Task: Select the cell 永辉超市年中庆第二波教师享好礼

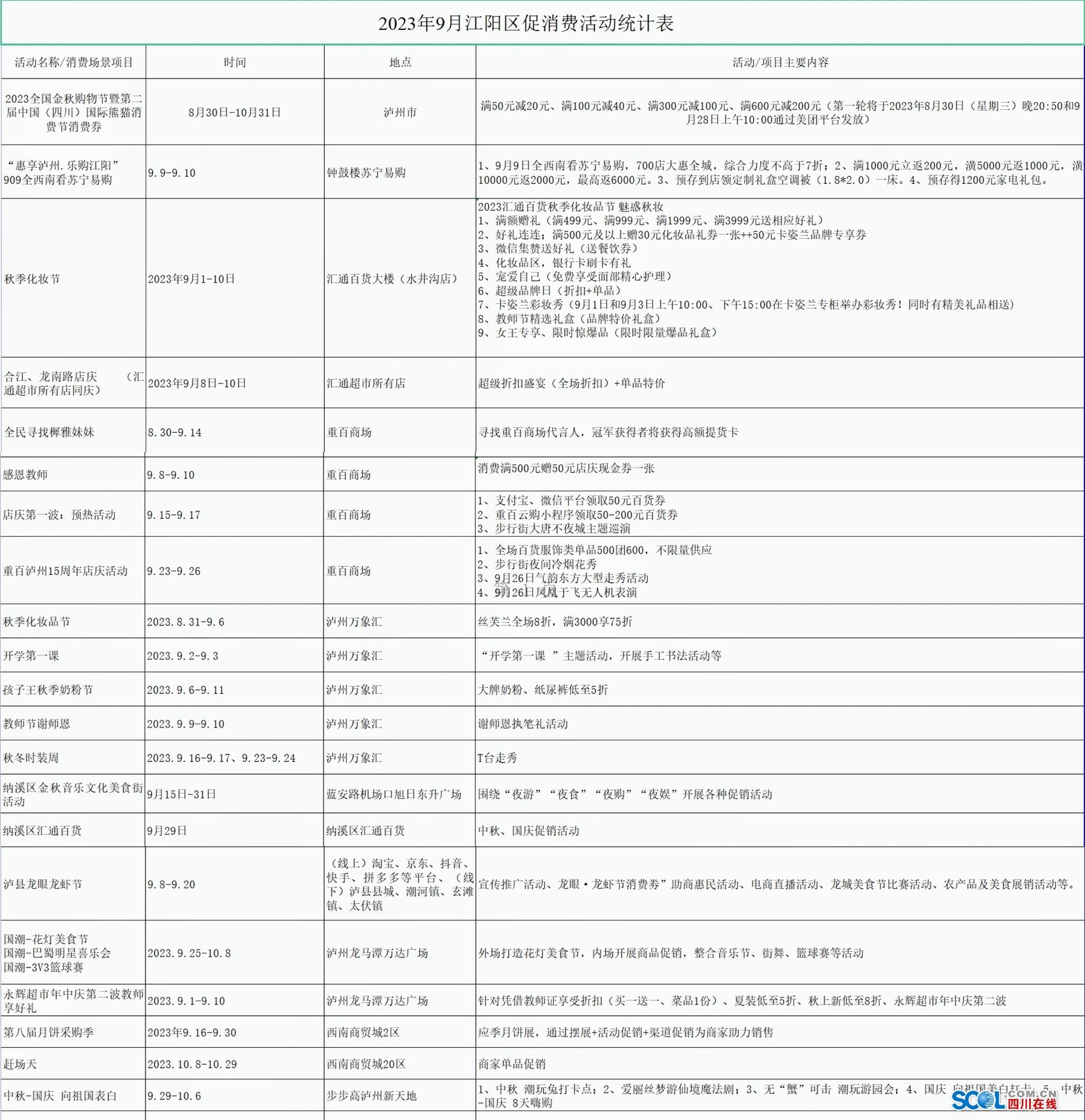Action: coord(73,1001)
